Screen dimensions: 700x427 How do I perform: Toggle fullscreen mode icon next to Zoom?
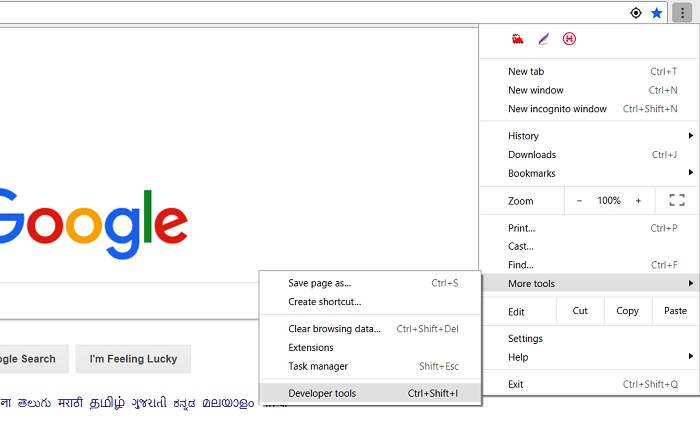point(677,201)
